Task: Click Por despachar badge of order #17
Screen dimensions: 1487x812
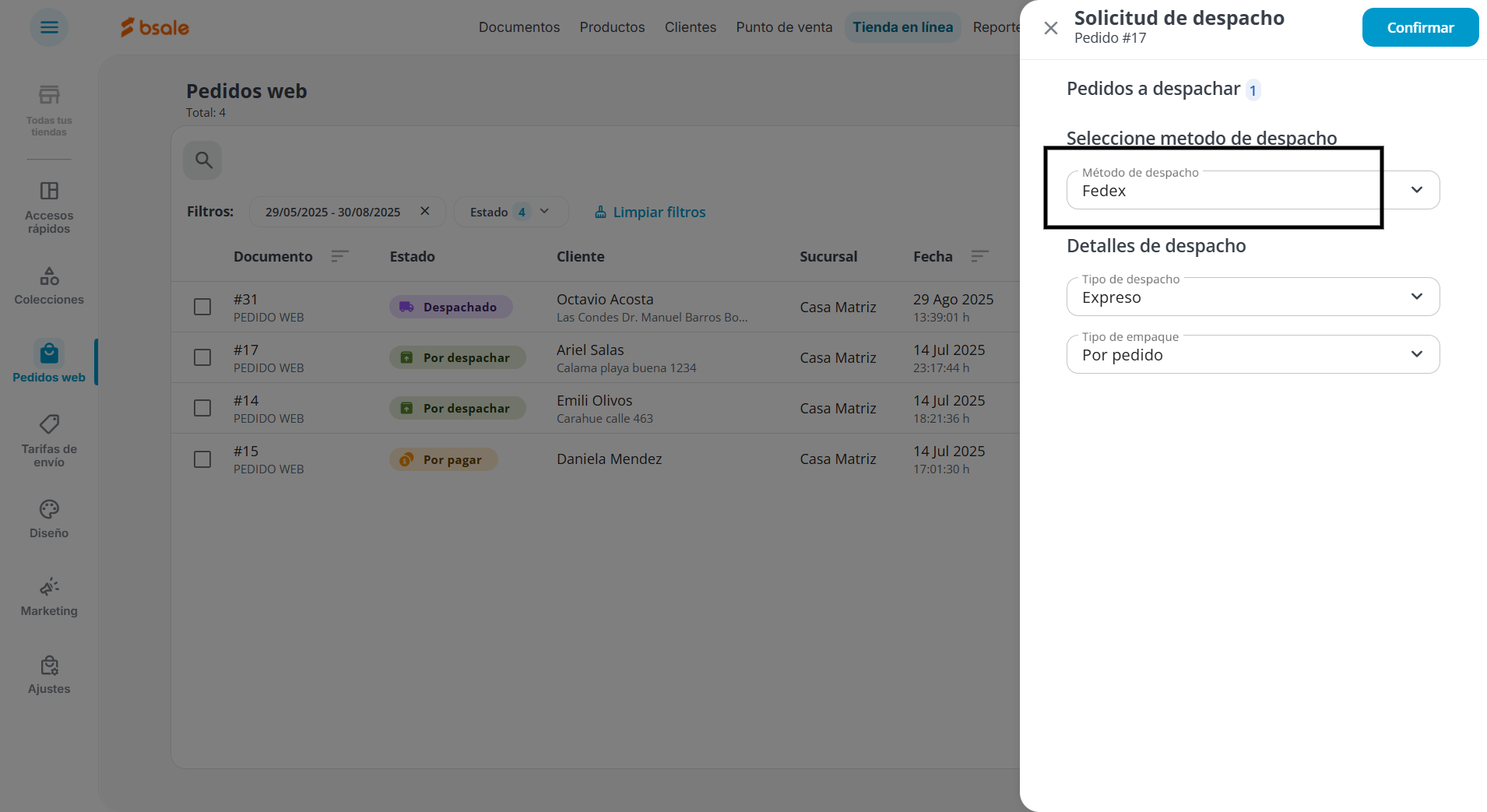Action: coord(458,357)
